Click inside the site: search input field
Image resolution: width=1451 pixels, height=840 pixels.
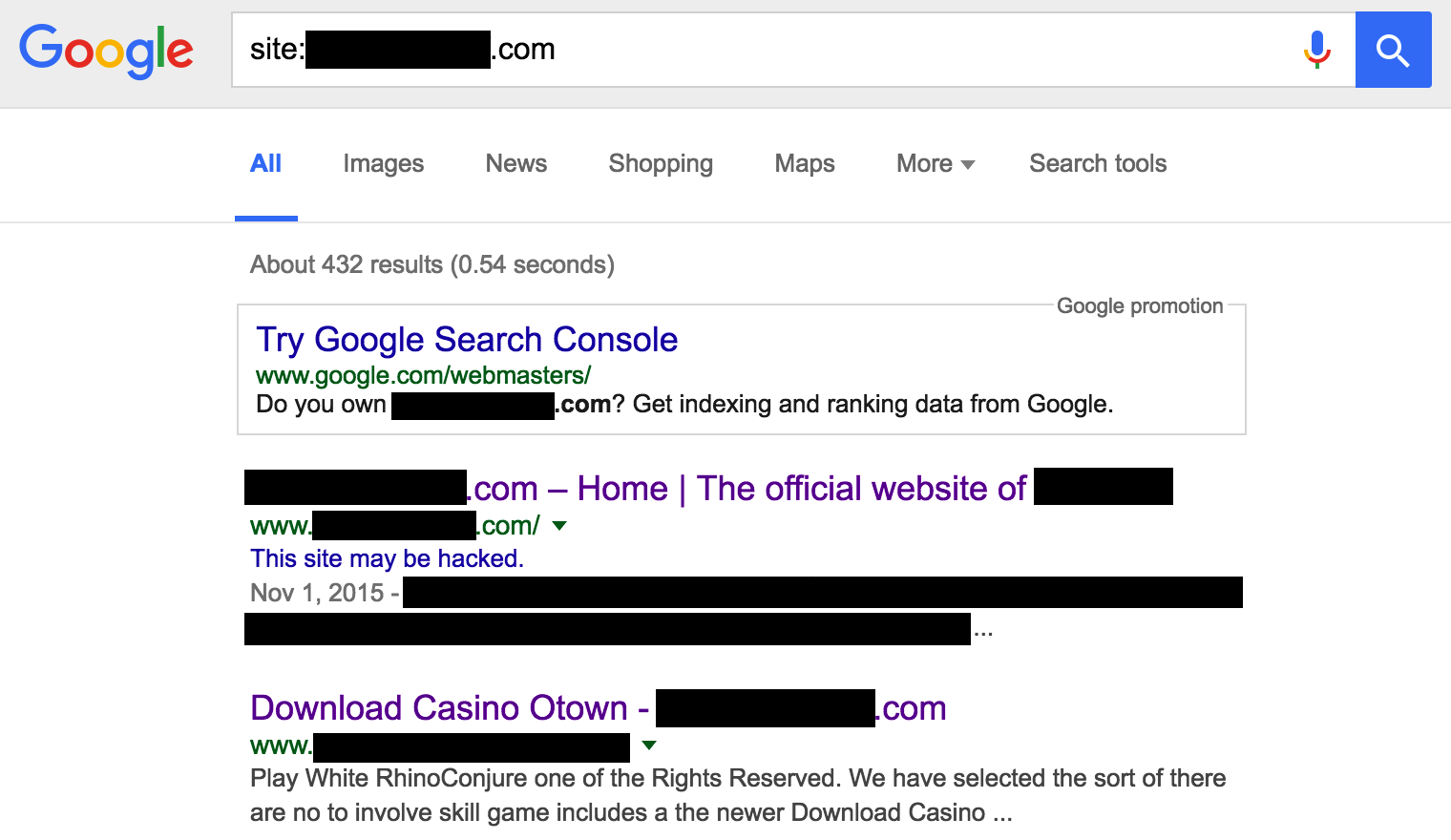764,50
